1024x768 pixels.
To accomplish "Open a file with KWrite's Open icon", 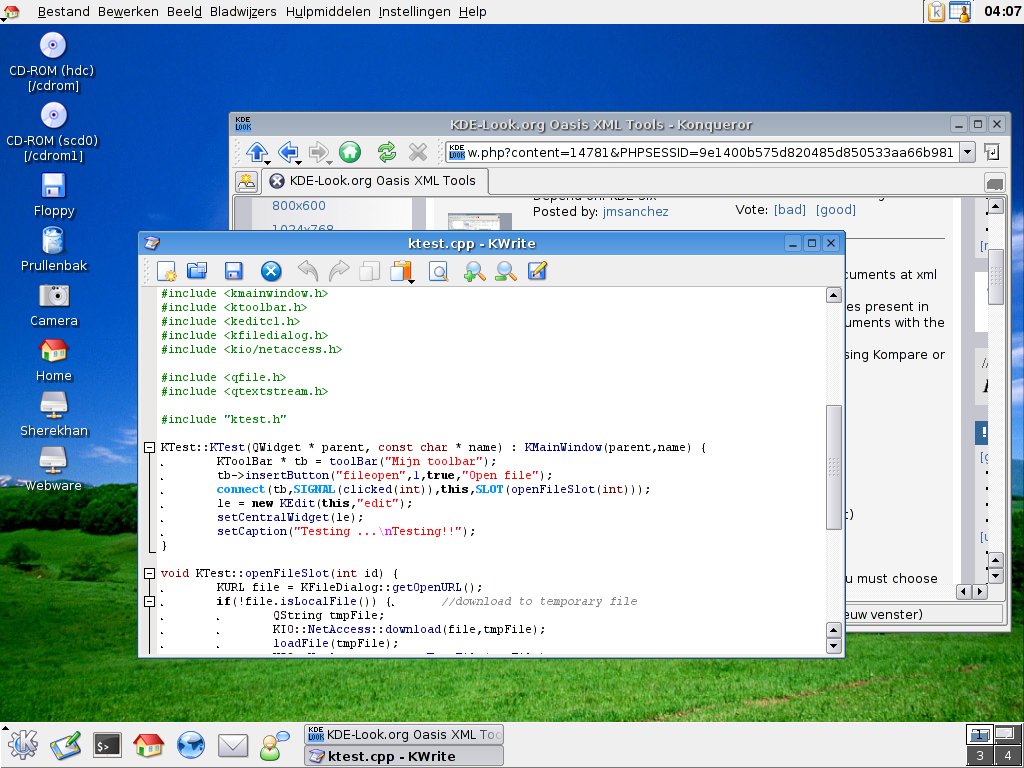I will (197, 271).
